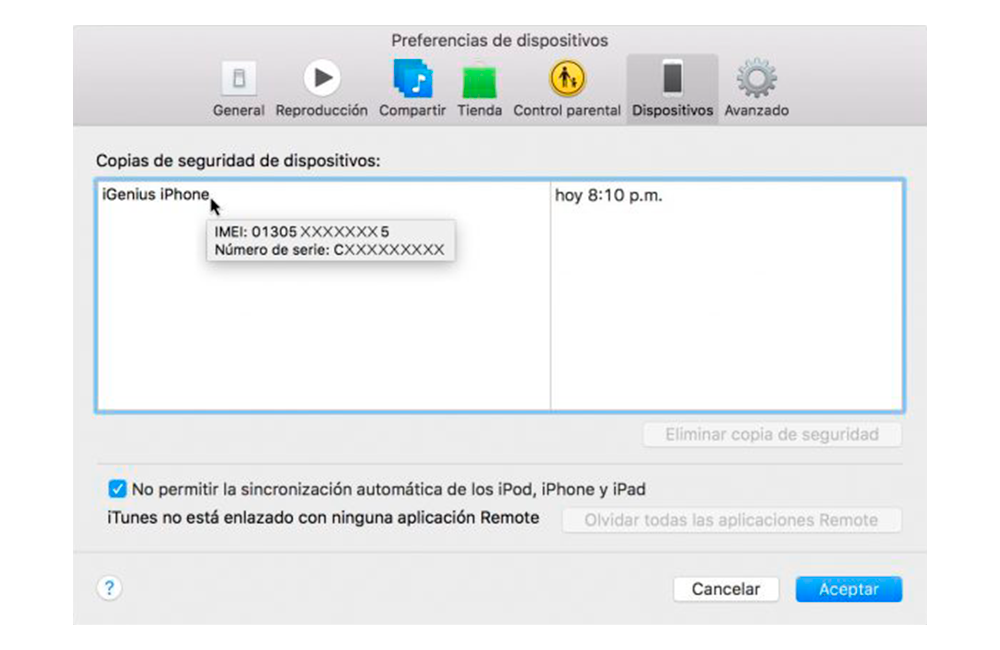Open the Avanzado gear icon
This screenshot has height=650, width=1000.
(x=756, y=78)
